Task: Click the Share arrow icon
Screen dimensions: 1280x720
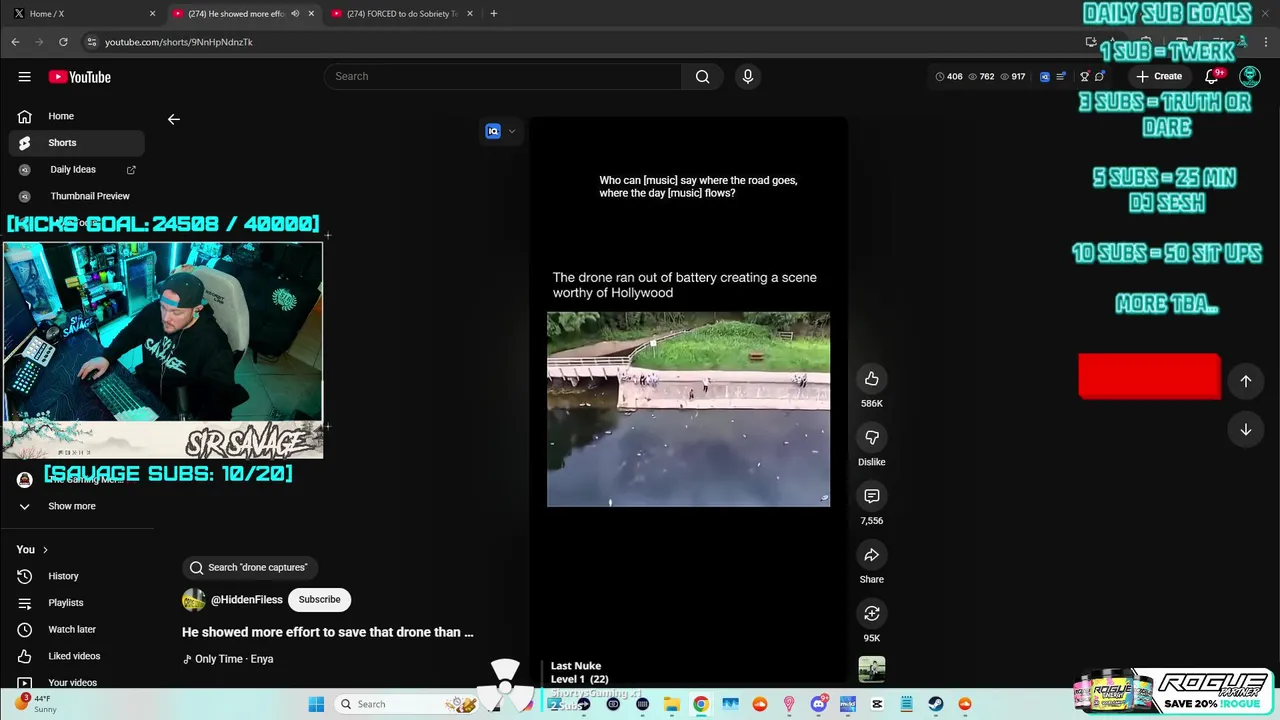Action: click(871, 555)
